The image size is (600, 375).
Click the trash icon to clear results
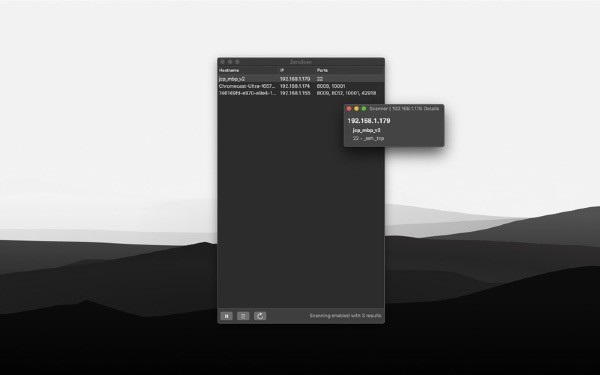(x=243, y=316)
